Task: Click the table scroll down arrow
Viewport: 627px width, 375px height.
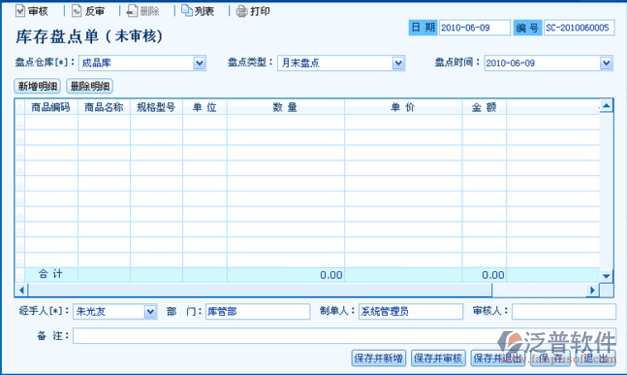Action: 606,275
